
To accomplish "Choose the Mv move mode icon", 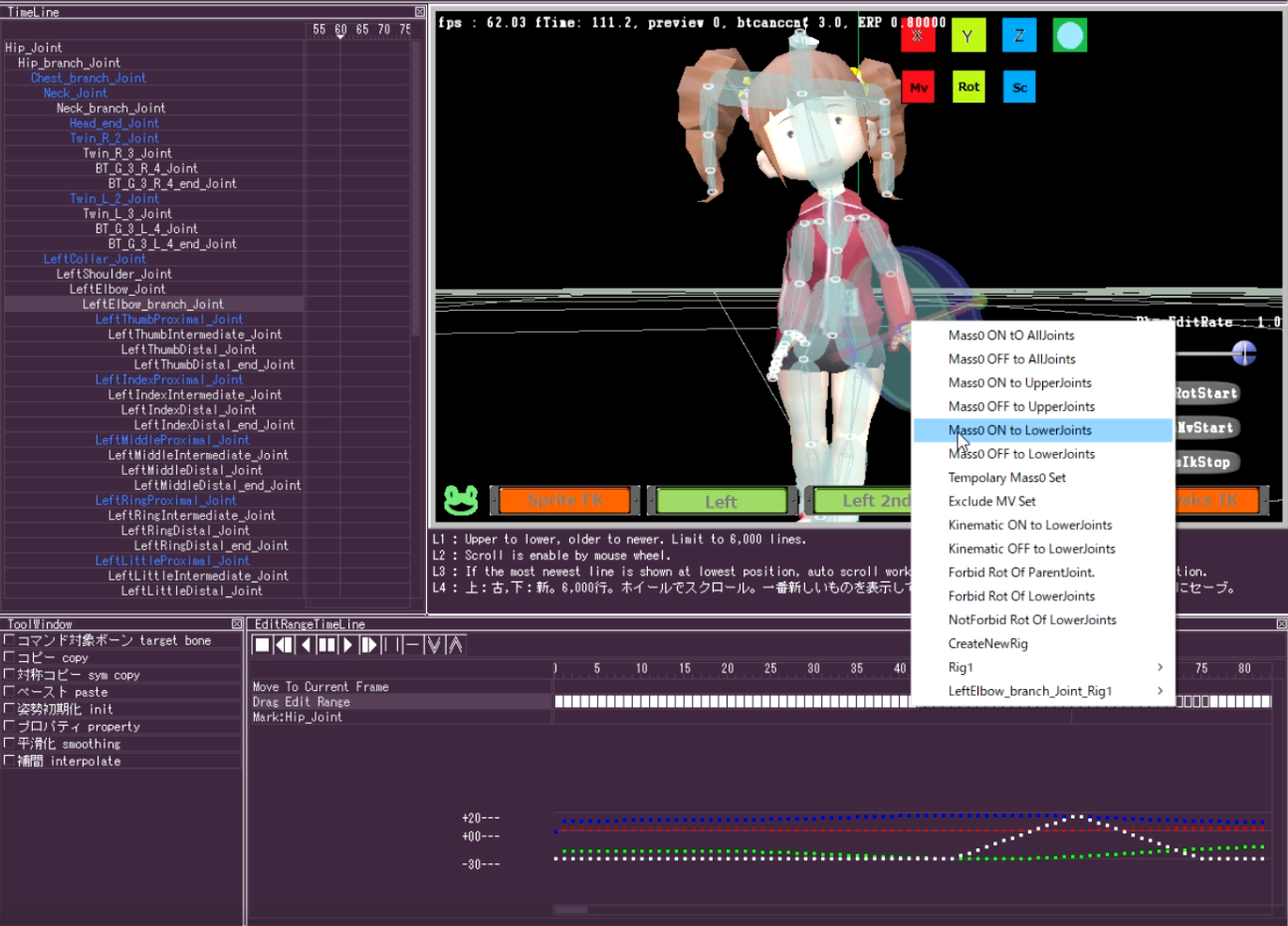I will (x=918, y=87).
